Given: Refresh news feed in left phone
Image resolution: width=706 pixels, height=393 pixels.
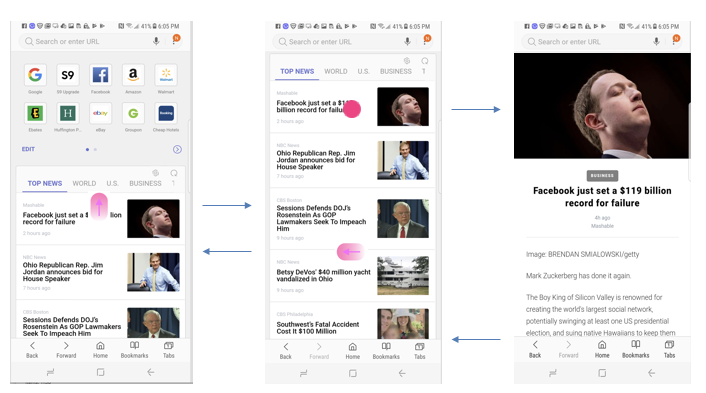Looking at the screenshot, I should coord(174,173).
